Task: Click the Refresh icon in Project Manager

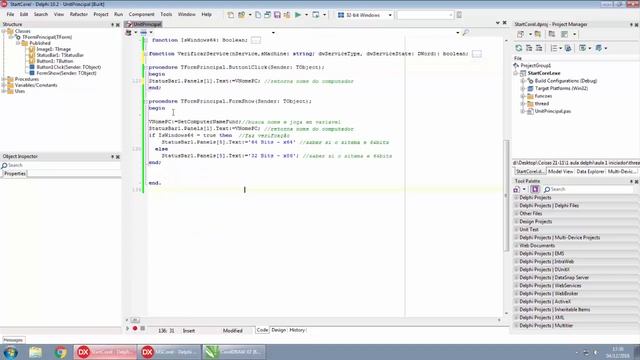Action: [519, 48]
